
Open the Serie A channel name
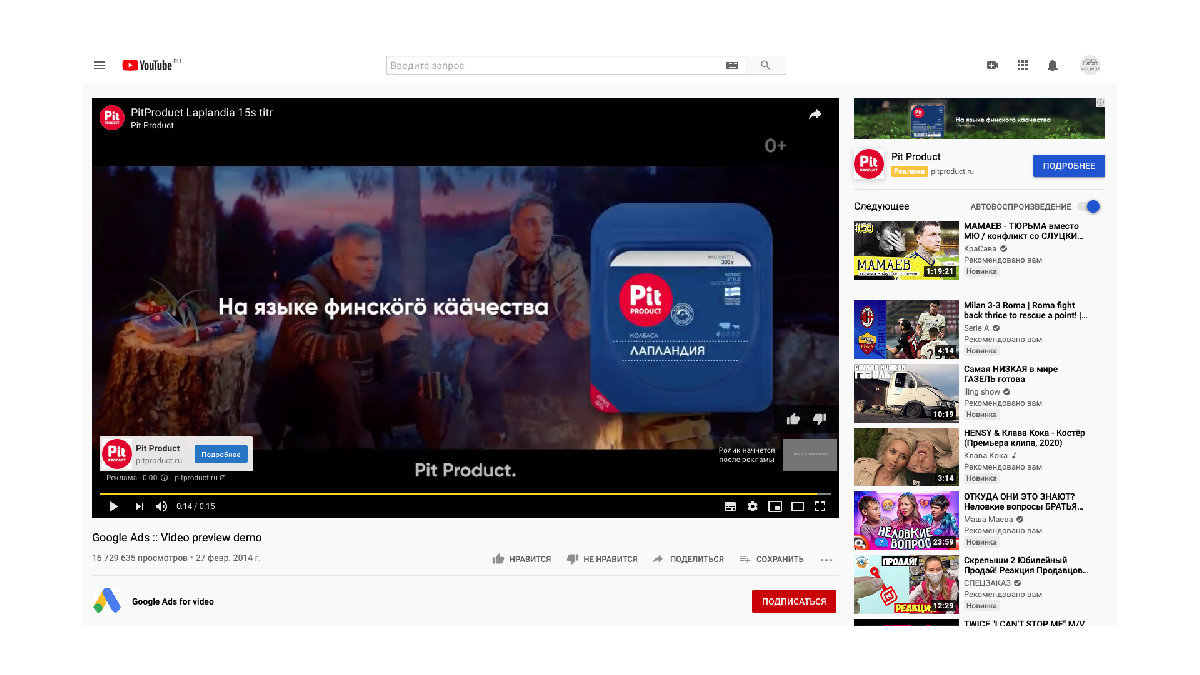tap(976, 328)
